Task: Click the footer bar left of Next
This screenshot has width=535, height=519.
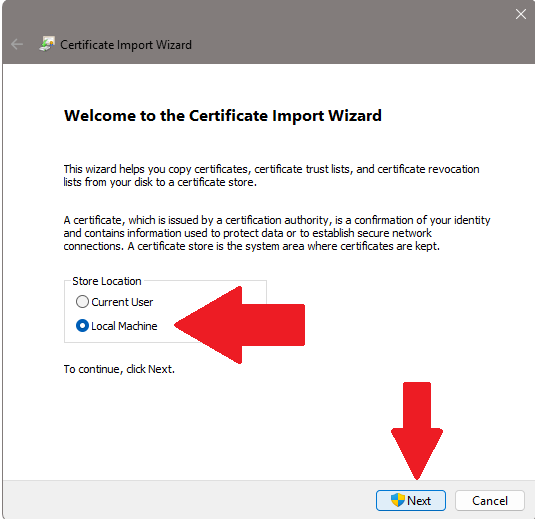Action: tap(188, 500)
